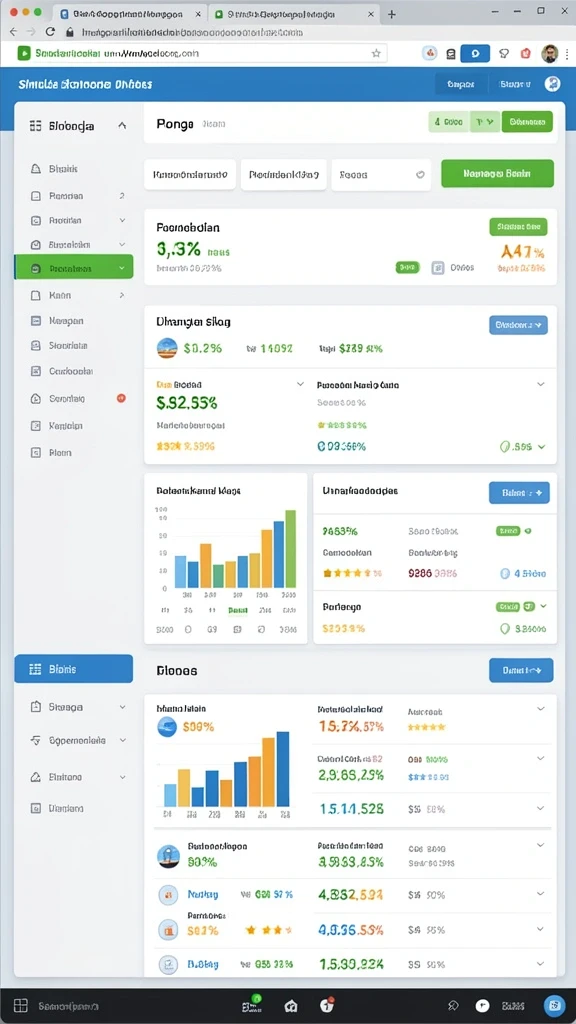
Task: Click the large green button beside the search field
Action: pos(497,174)
